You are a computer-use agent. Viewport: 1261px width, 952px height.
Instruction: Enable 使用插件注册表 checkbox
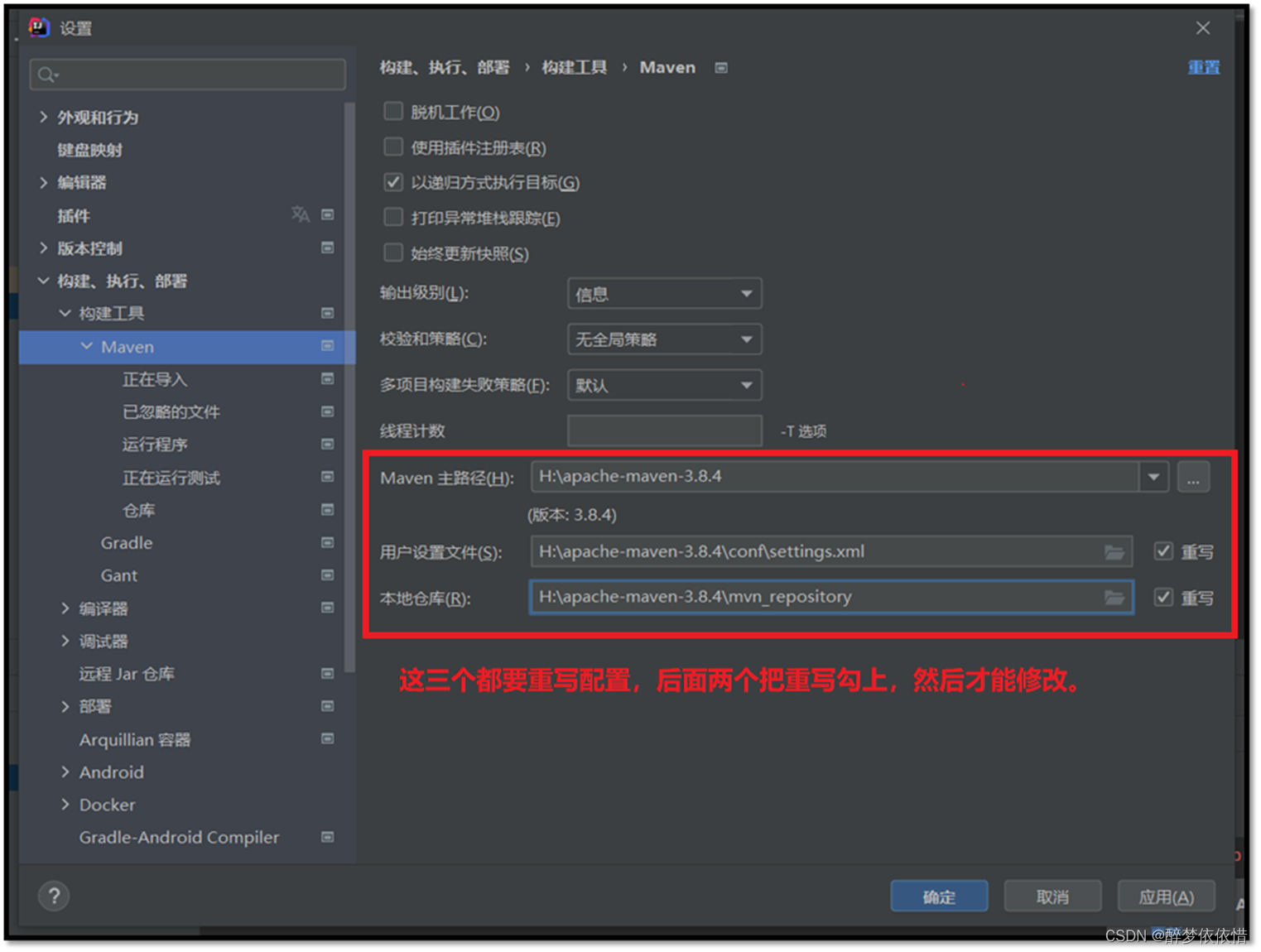(x=393, y=147)
